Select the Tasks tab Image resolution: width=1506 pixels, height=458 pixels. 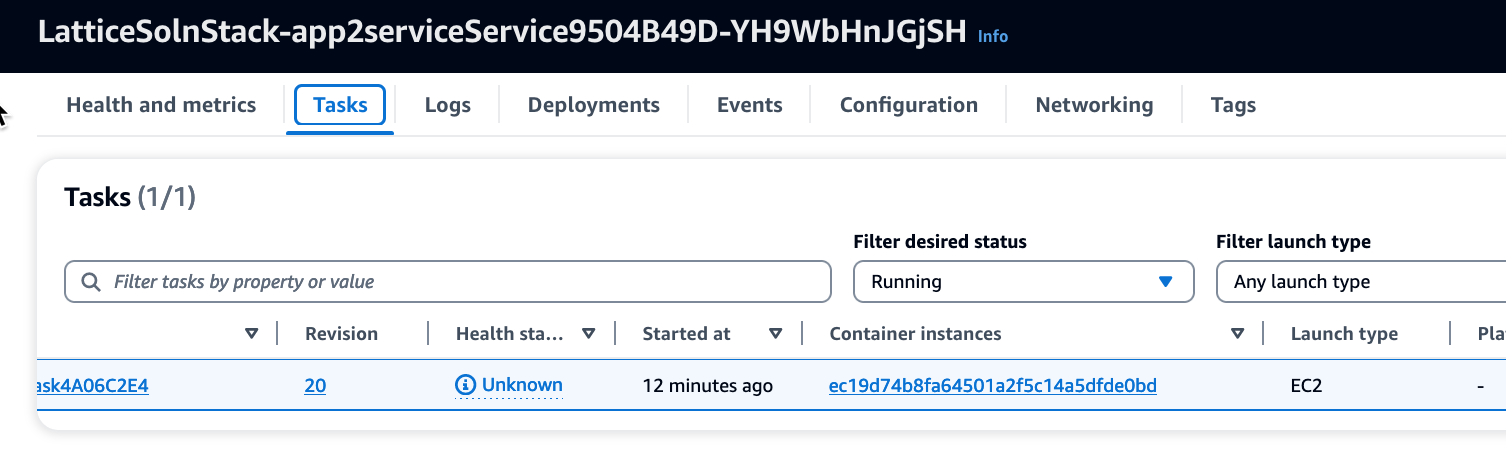pyautogui.click(x=340, y=105)
